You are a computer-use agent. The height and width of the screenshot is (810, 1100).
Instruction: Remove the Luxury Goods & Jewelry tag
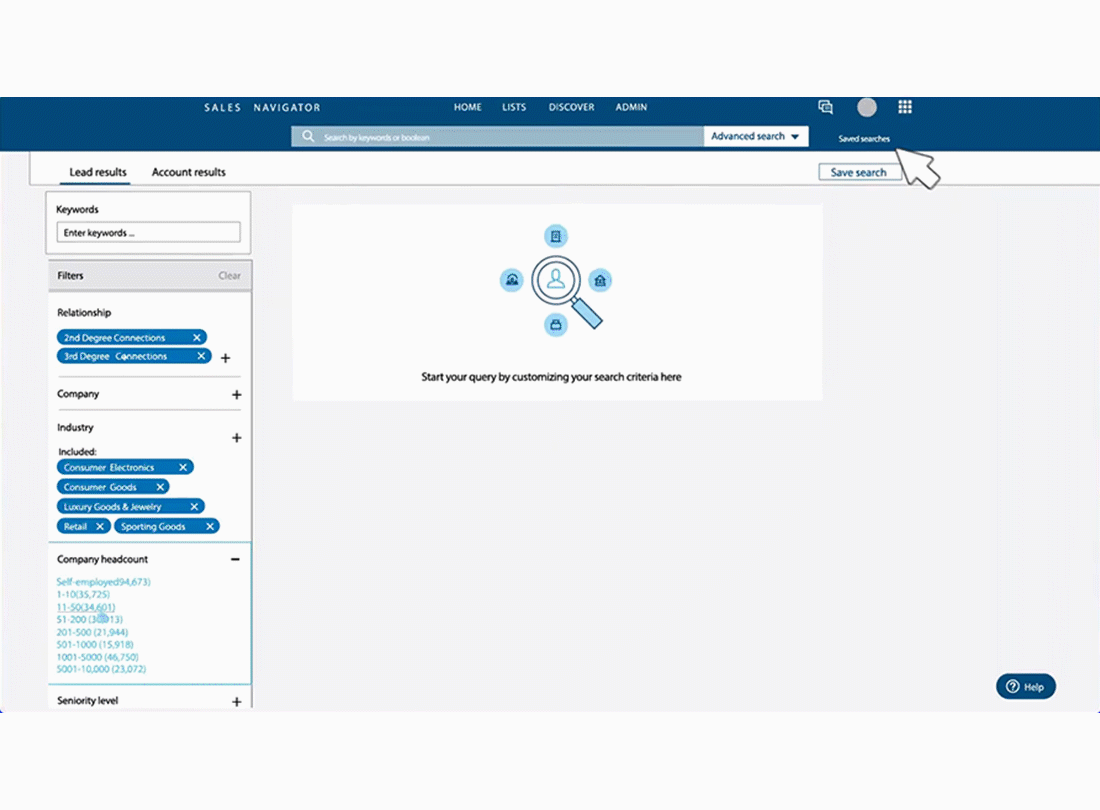(x=194, y=506)
